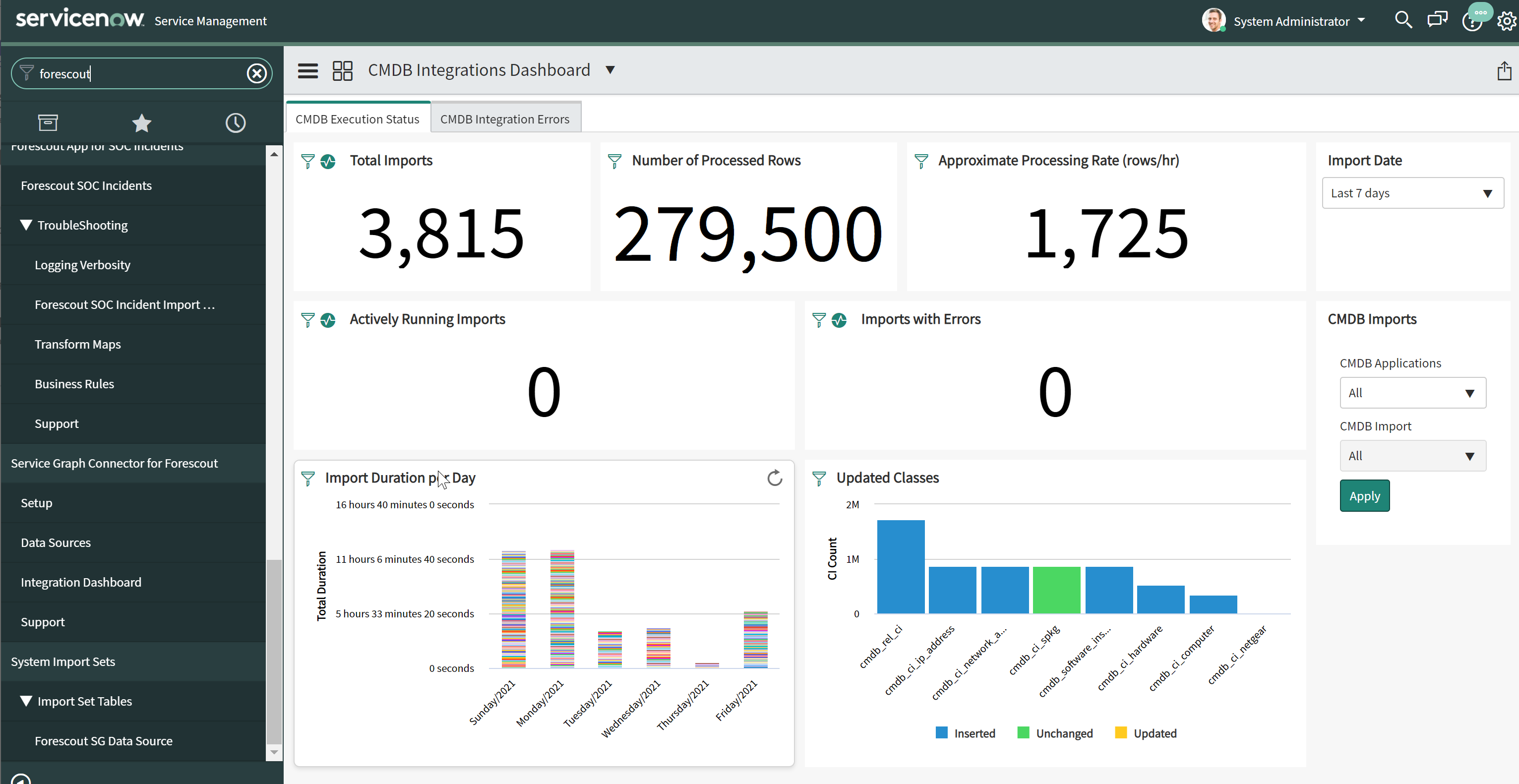The width and height of the screenshot is (1519, 784).
Task: Collapse the TroubleShooting menu section
Action: (25, 225)
